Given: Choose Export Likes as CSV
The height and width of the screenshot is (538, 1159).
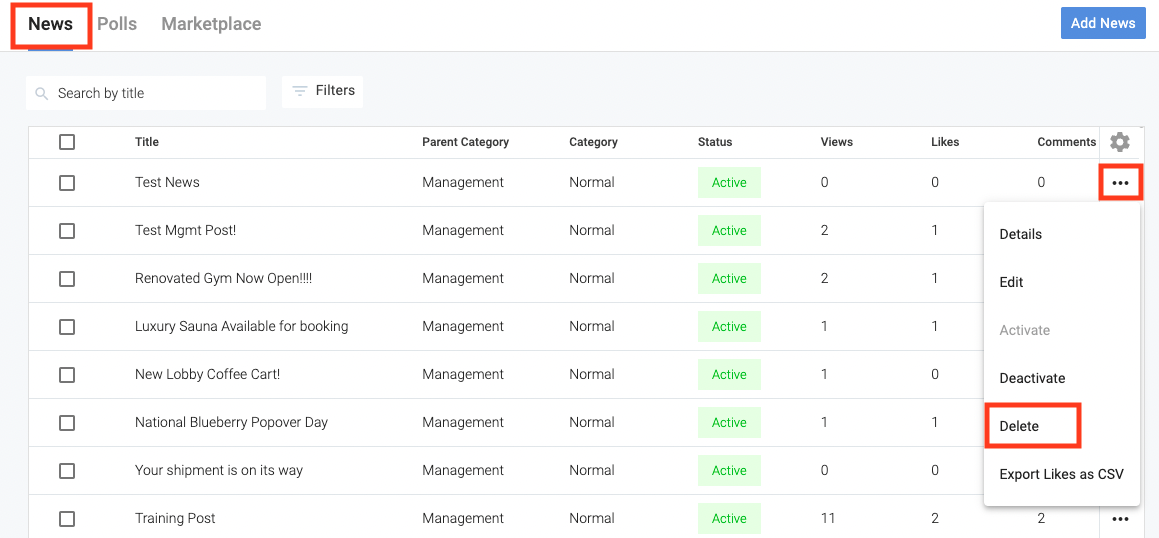Looking at the screenshot, I should click(1061, 474).
